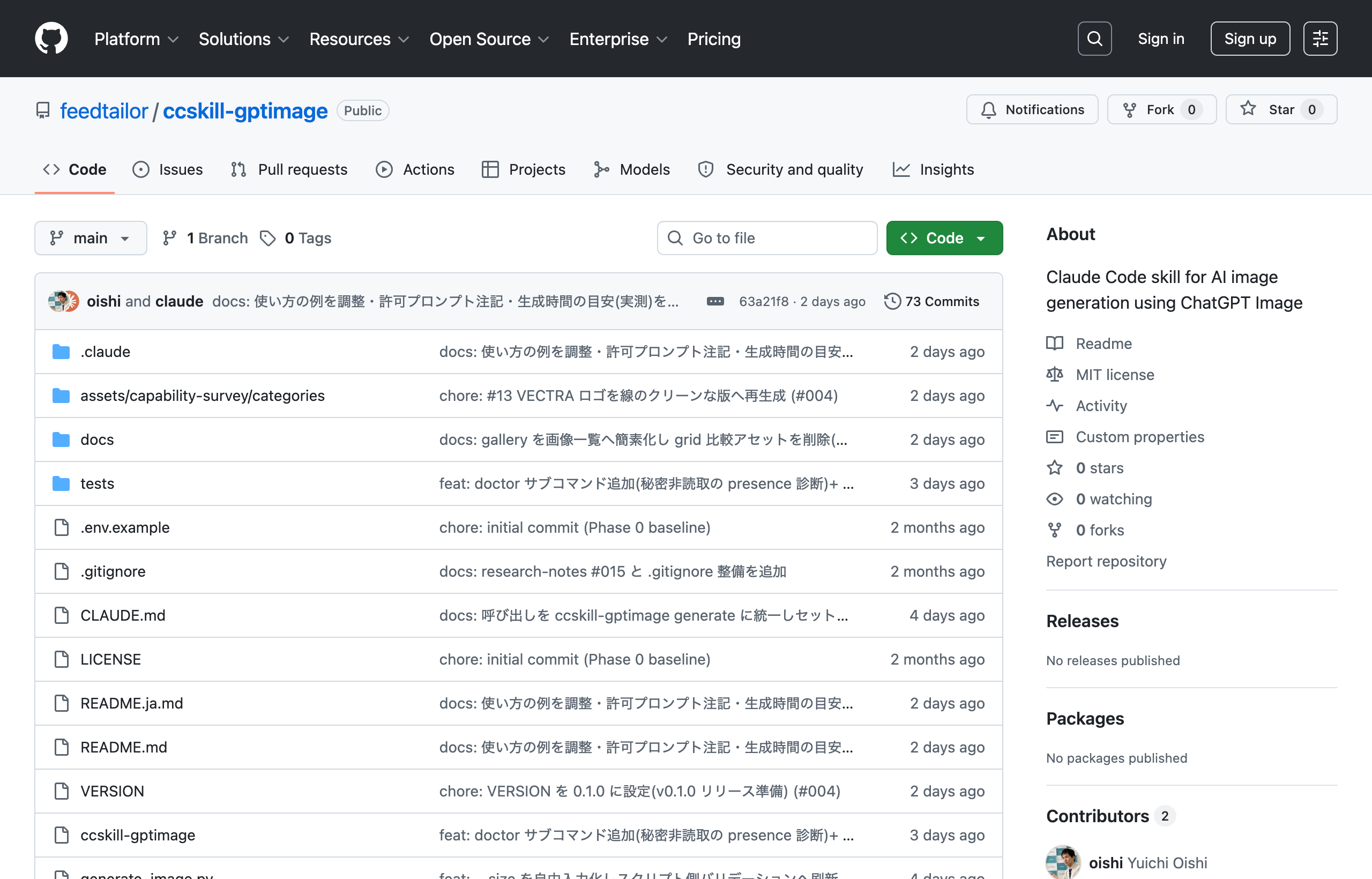
Task: Click the star icon next to 0 stars
Action: pyautogui.click(x=1054, y=468)
